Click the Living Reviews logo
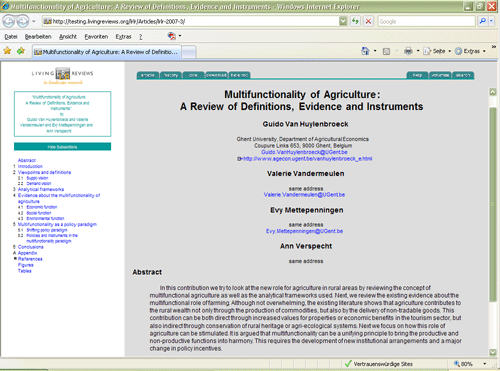 62,75
